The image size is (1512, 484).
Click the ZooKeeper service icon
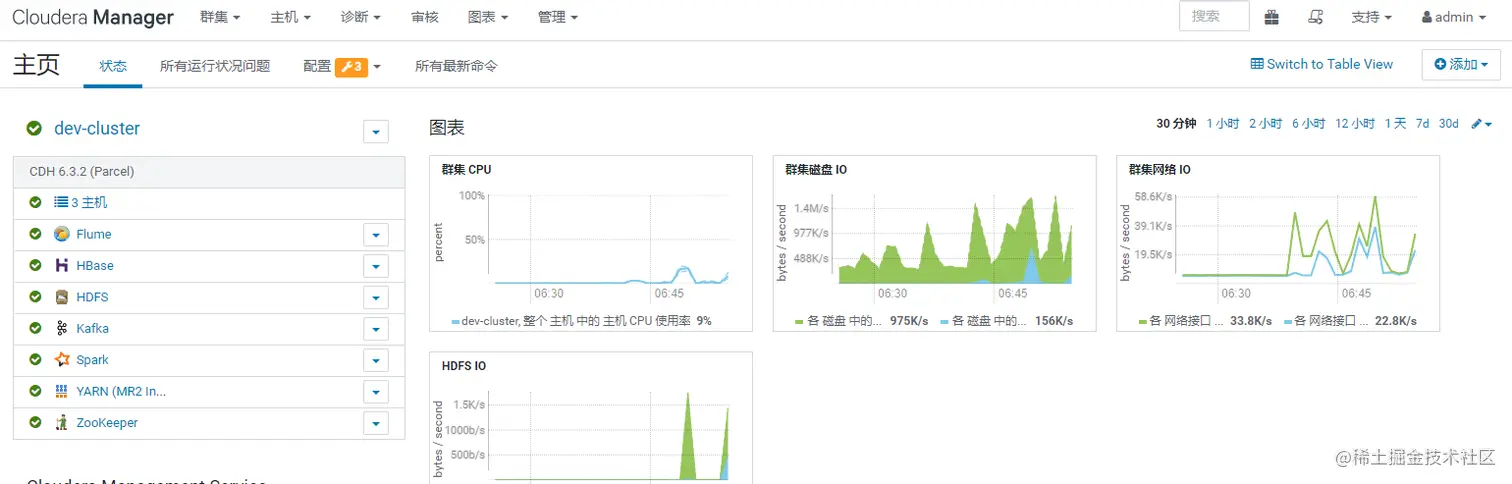(62, 422)
